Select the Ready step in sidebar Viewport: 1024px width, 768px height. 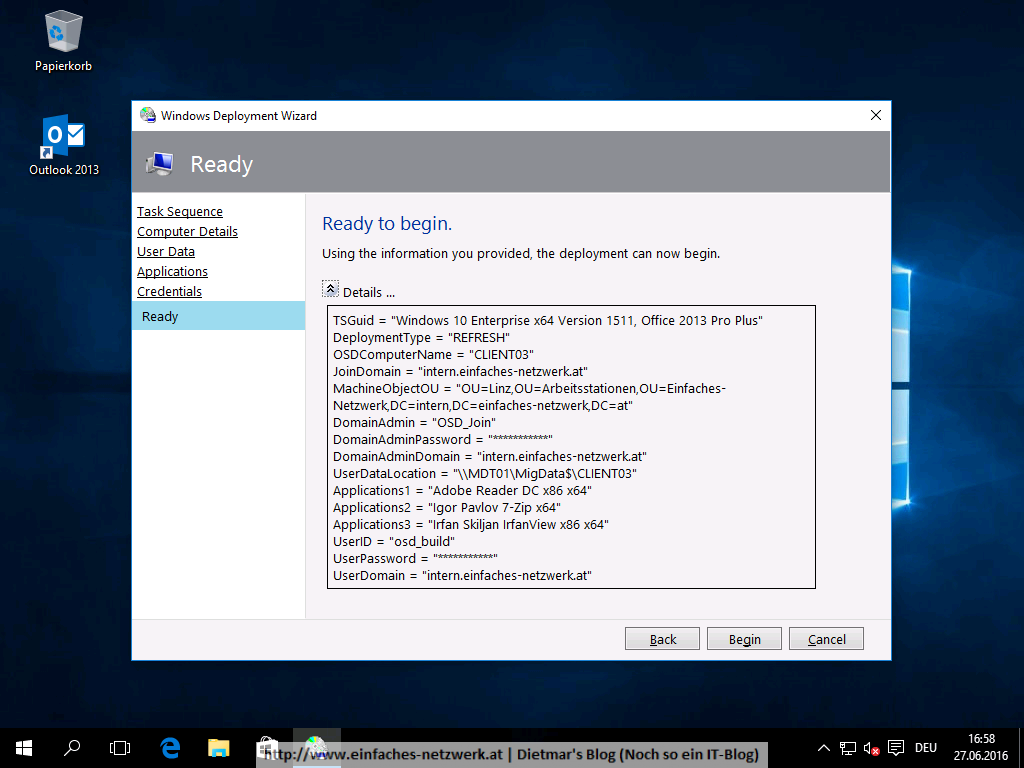pos(219,316)
